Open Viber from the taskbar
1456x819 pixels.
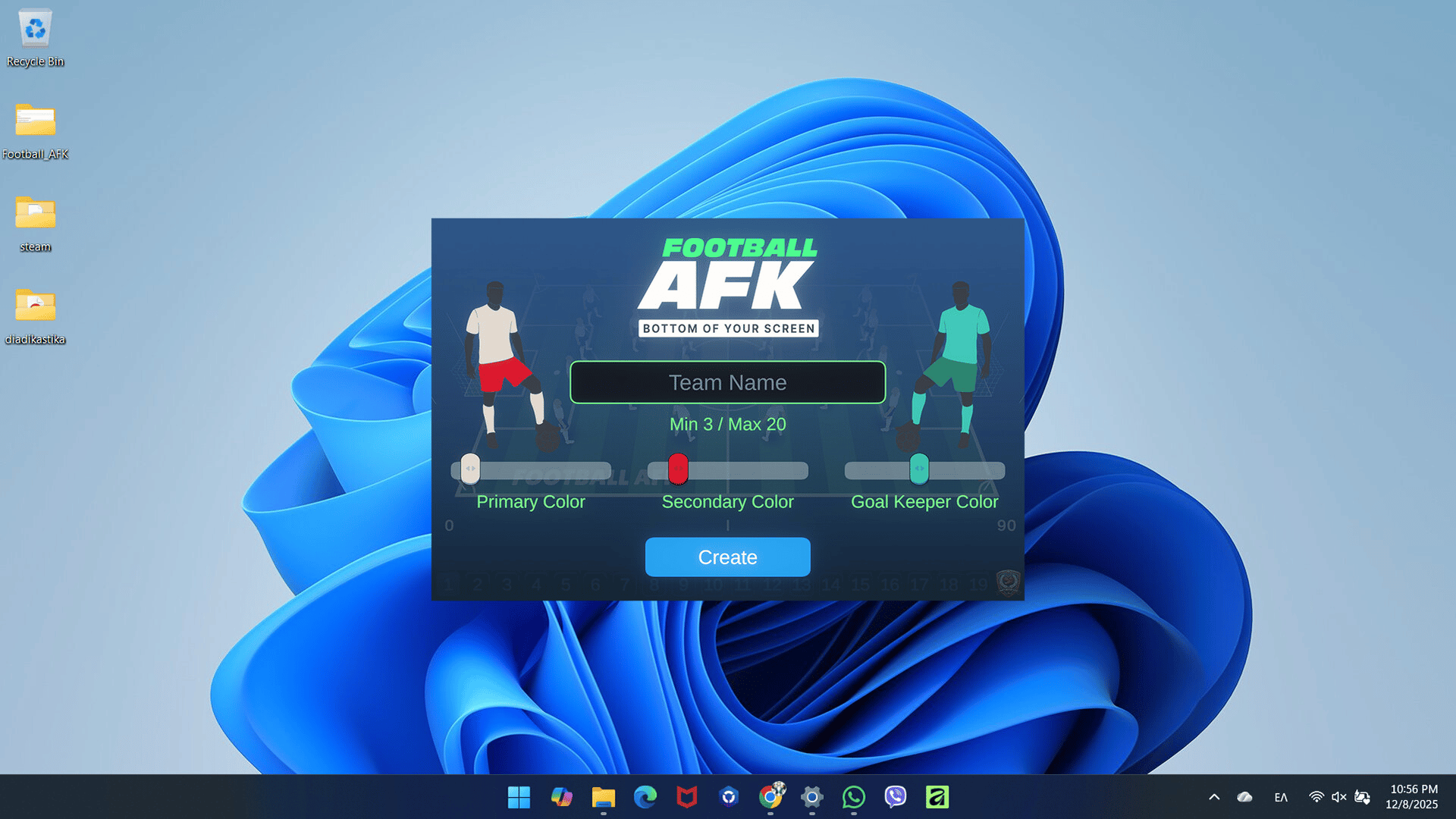(896, 797)
